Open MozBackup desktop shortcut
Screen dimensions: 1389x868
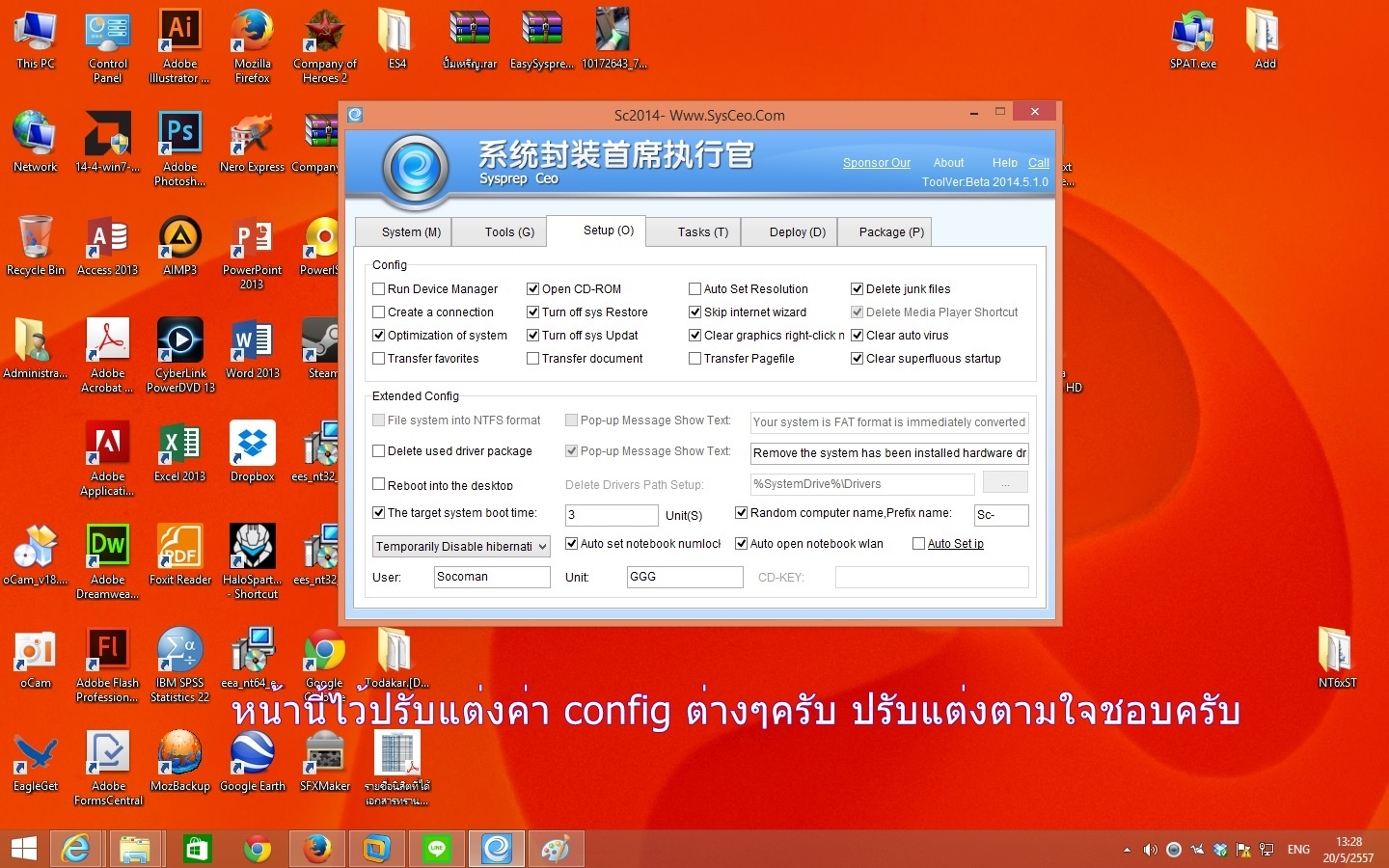(x=179, y=761)
